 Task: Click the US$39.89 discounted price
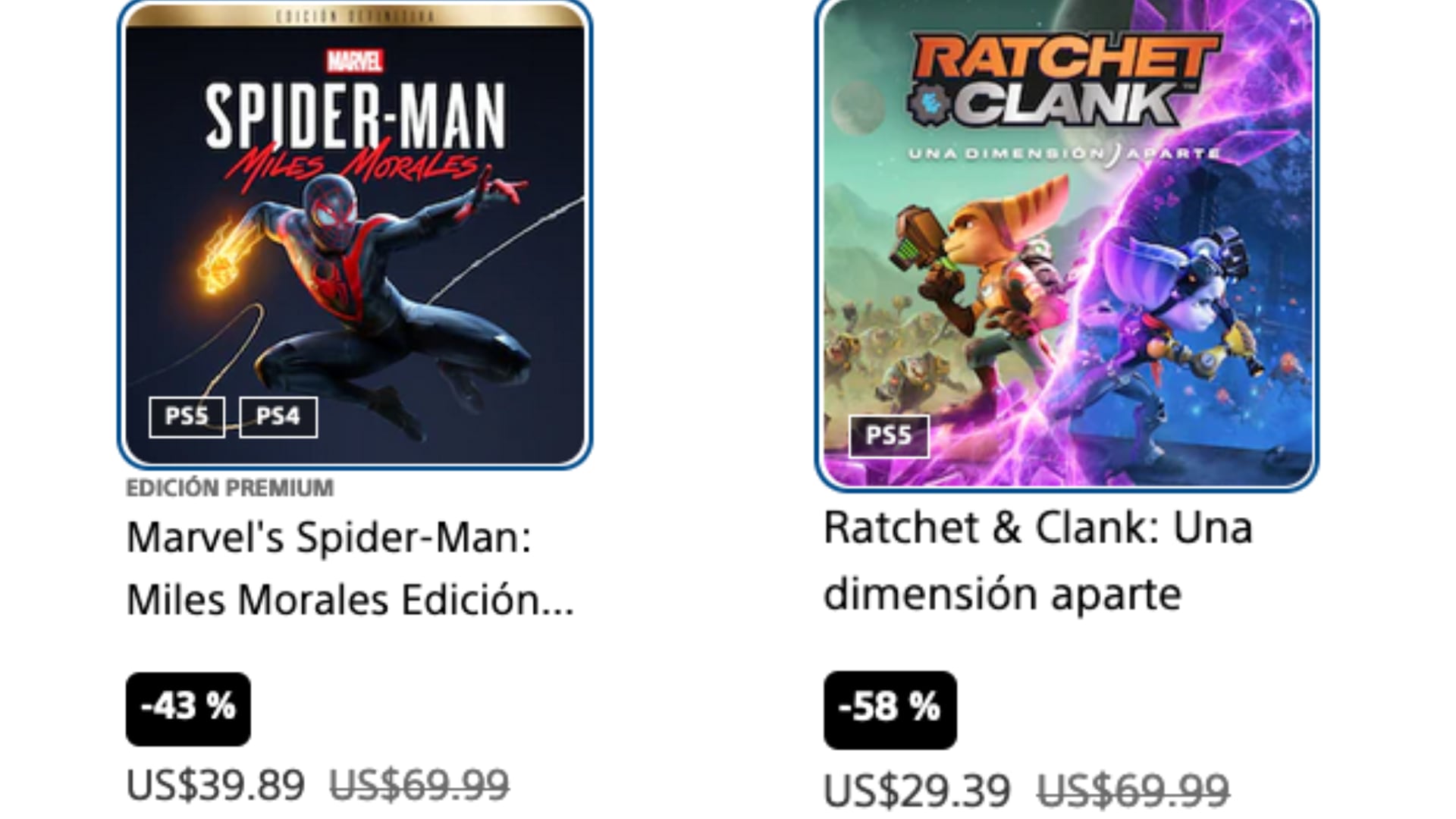click(215, 785)
